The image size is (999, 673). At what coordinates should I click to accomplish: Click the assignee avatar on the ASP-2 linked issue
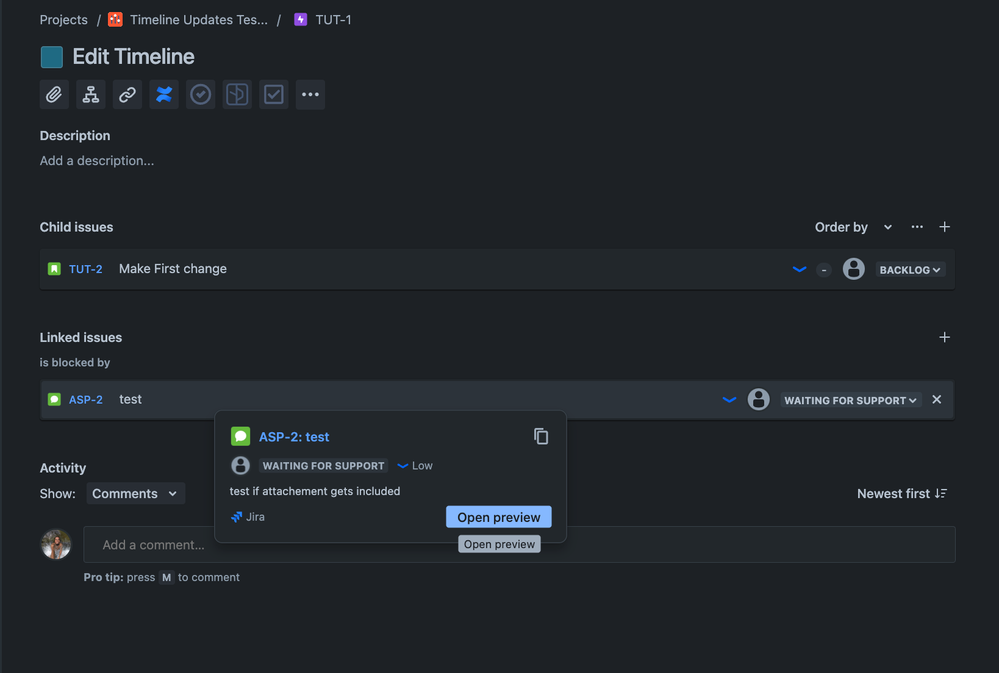coord(758,399)
